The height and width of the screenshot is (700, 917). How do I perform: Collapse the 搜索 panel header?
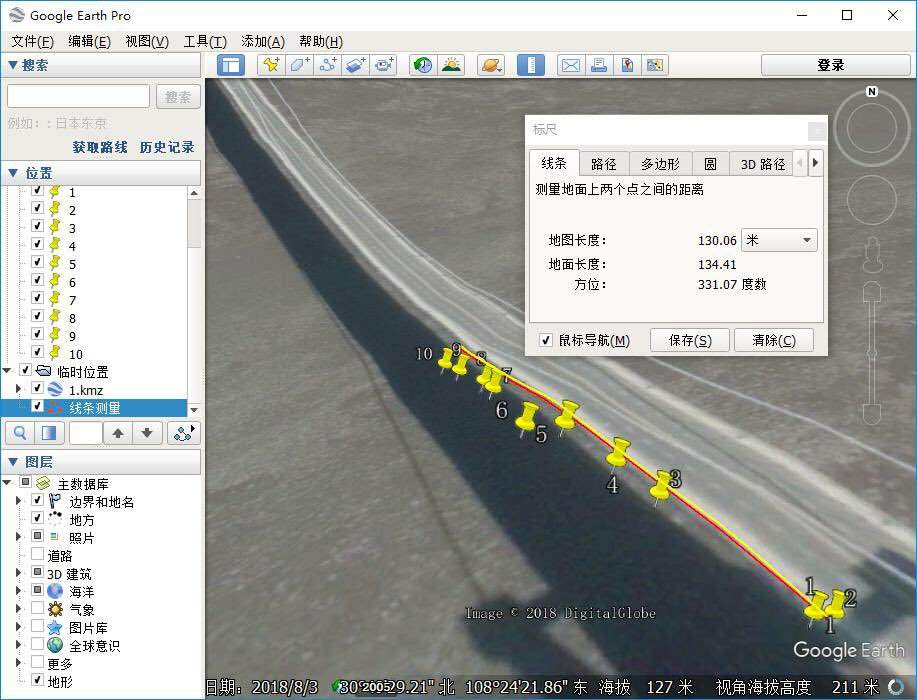point(13,65)
